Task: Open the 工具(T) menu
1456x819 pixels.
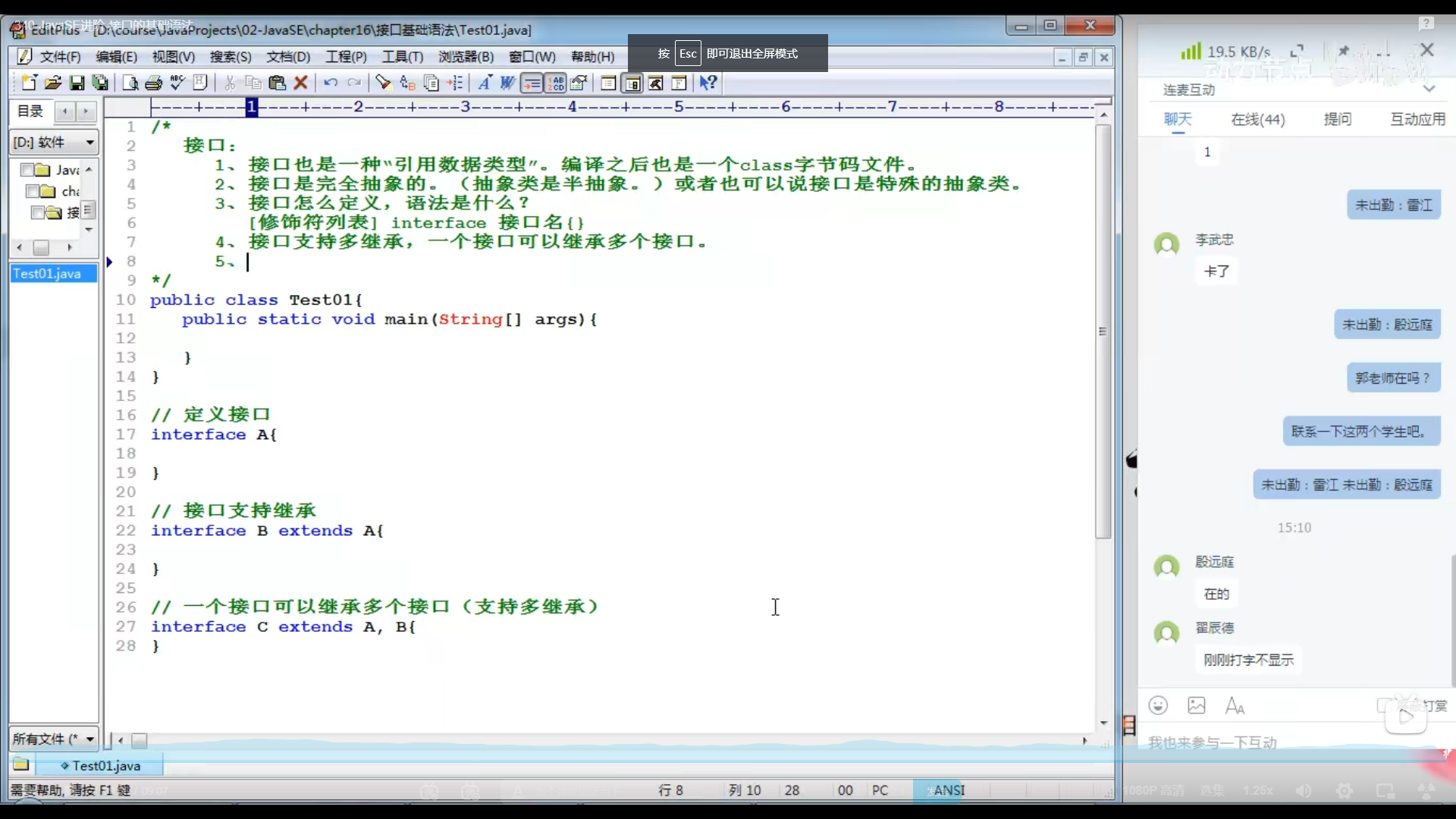Action: (x=402, y=57)
